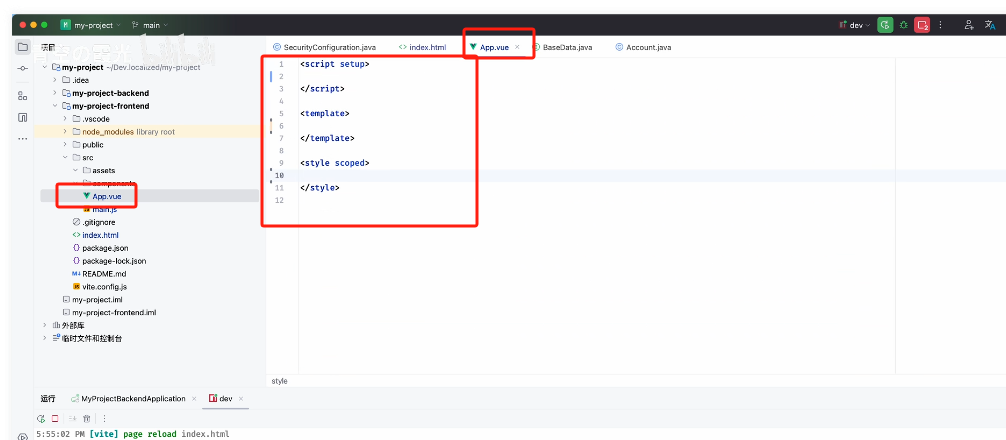1006x440 pixels.
Task: Open the Structure tool window icon
Action: [22, 96]
